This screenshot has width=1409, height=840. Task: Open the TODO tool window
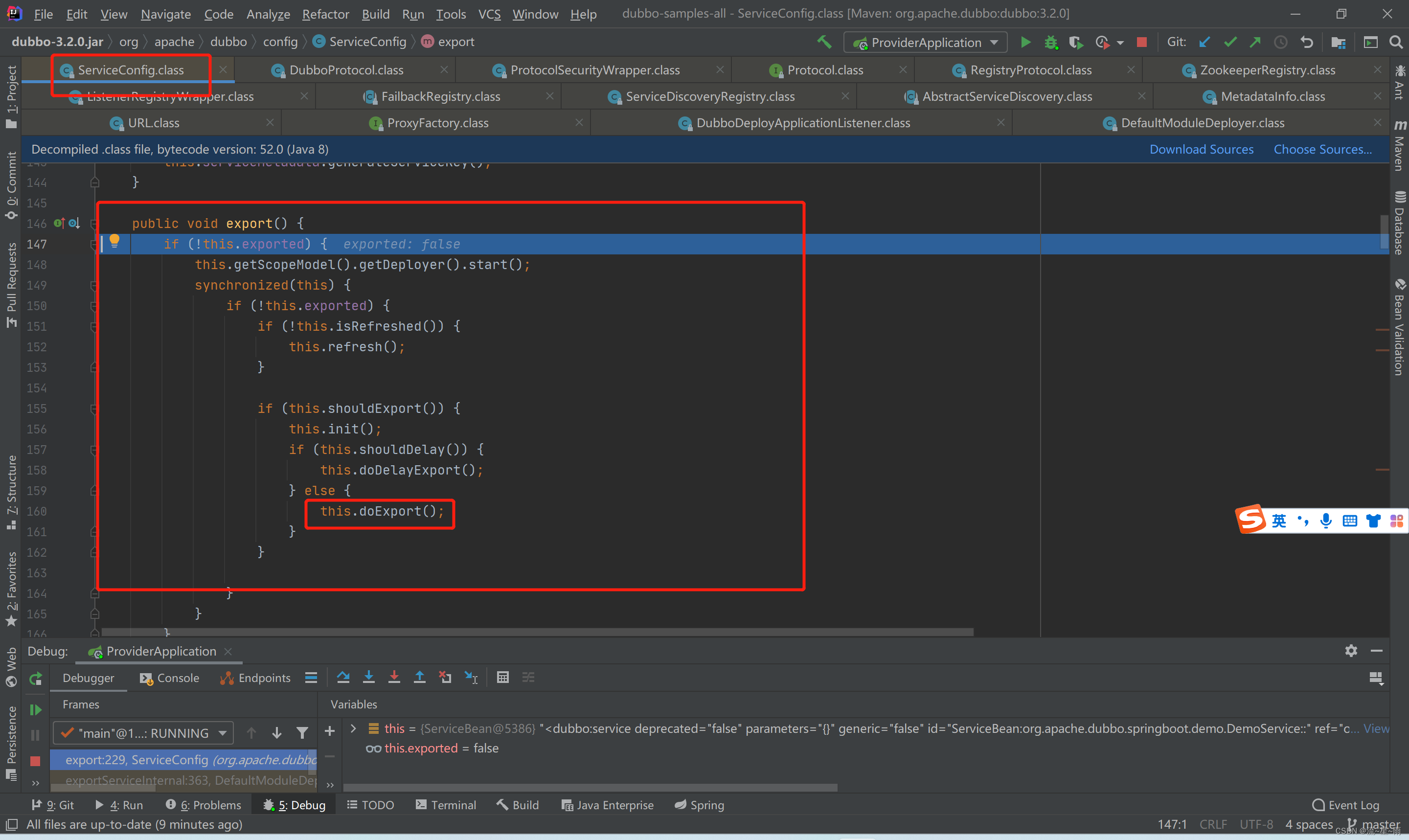click(371, 805)
